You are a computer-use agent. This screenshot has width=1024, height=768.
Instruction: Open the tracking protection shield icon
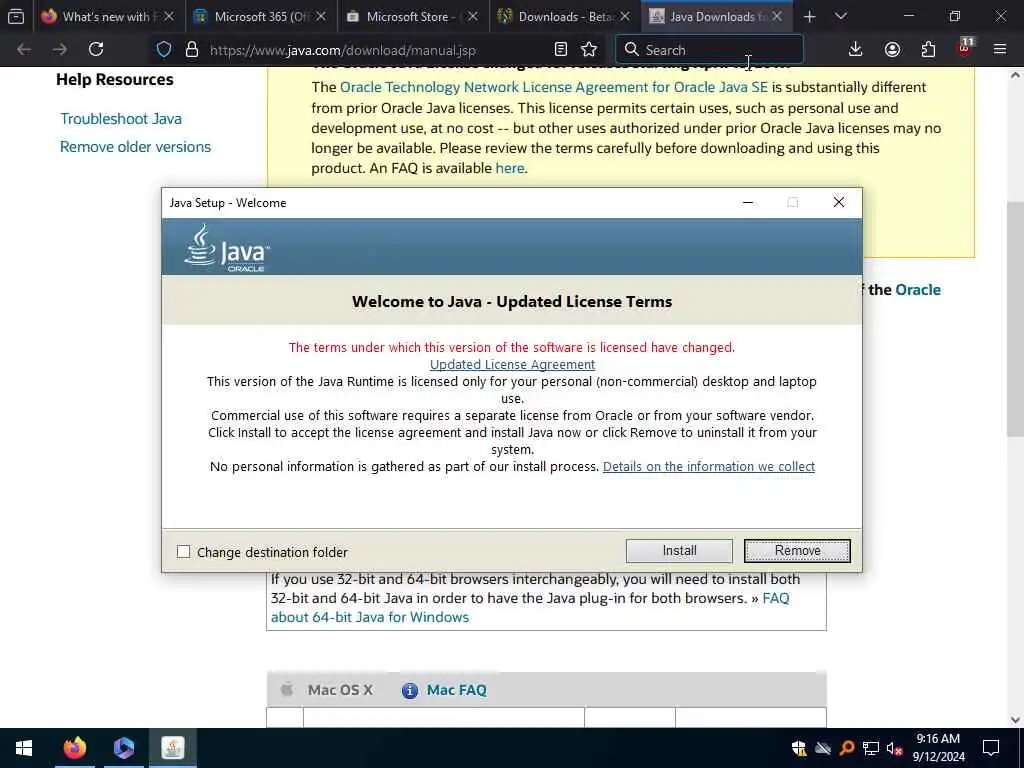164,50
